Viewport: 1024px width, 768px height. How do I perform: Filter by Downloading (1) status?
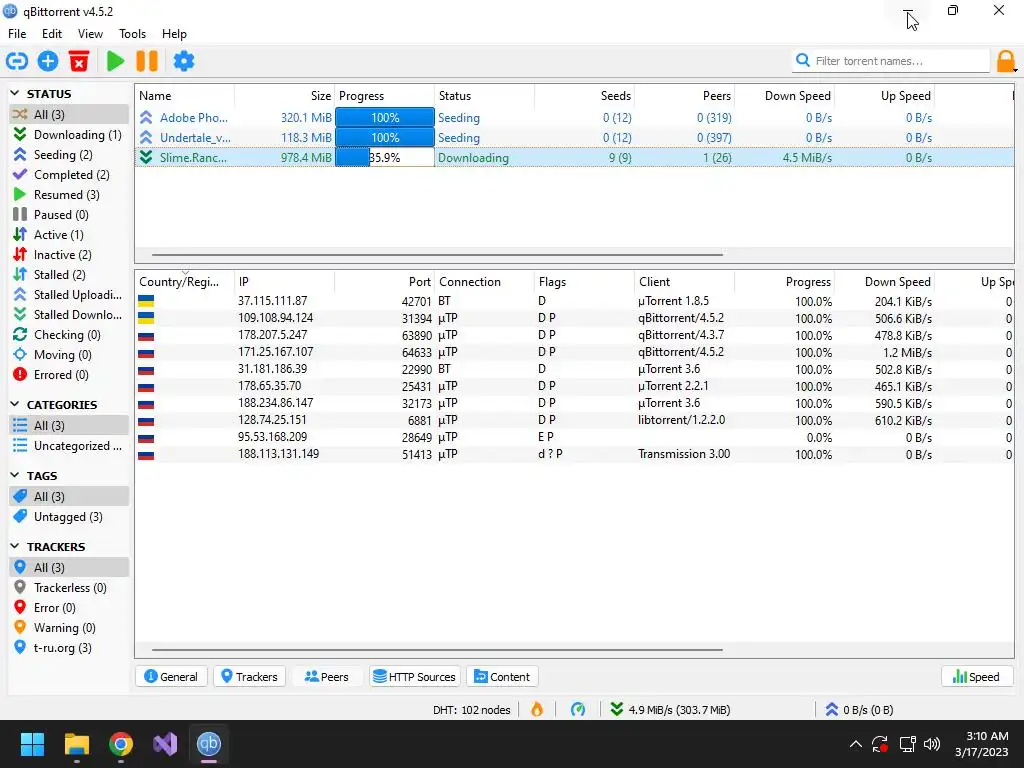69,135
